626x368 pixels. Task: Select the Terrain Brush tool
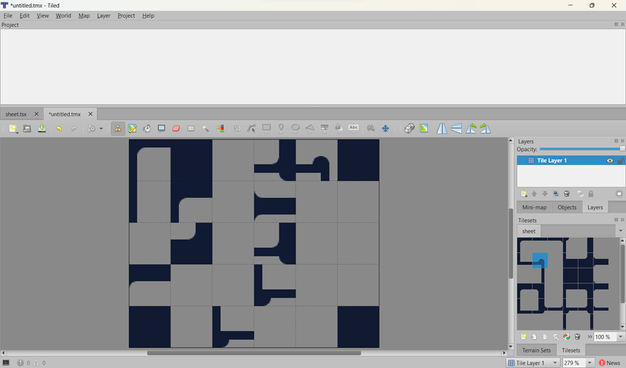[x=133, y=129]
